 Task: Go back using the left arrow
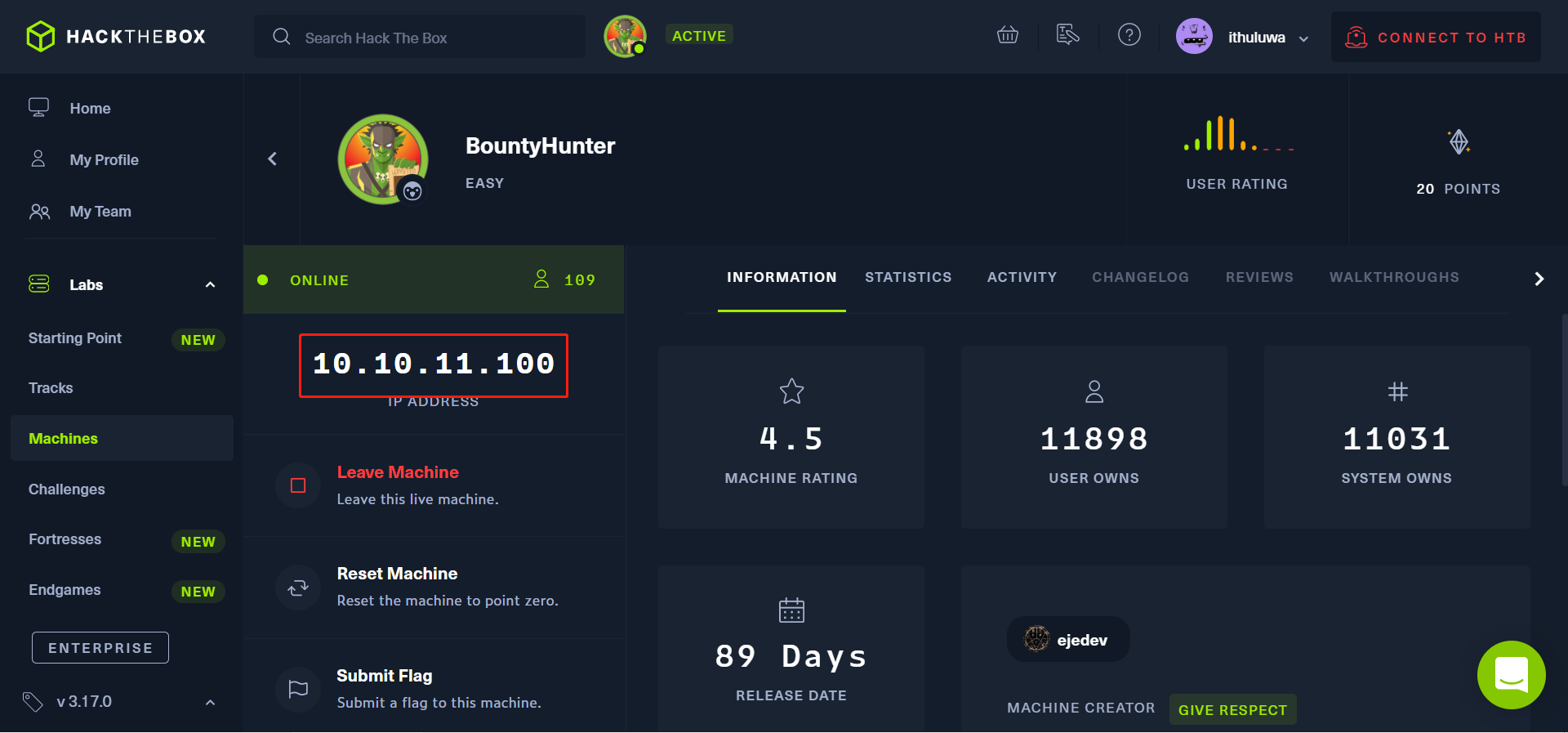[273, 159]
